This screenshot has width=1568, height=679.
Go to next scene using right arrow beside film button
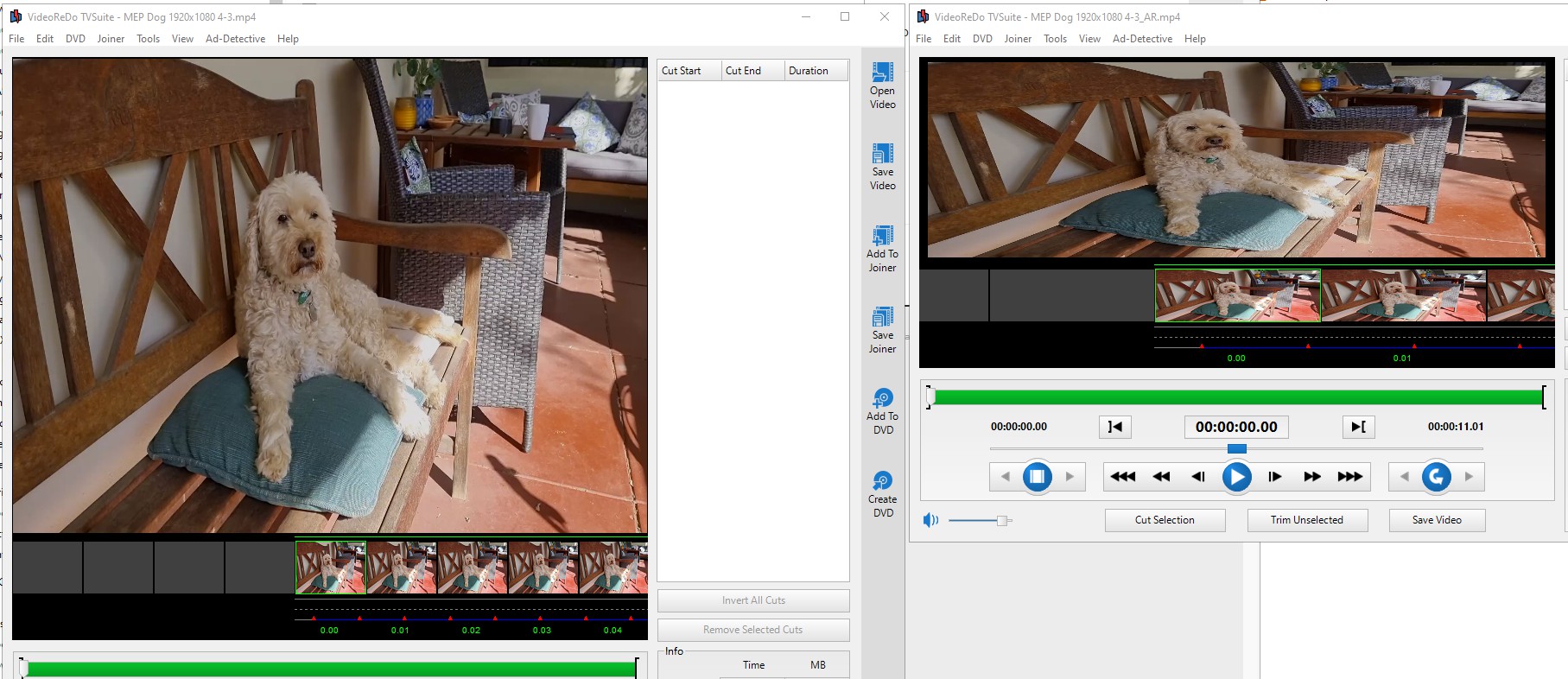point(1070,477)
